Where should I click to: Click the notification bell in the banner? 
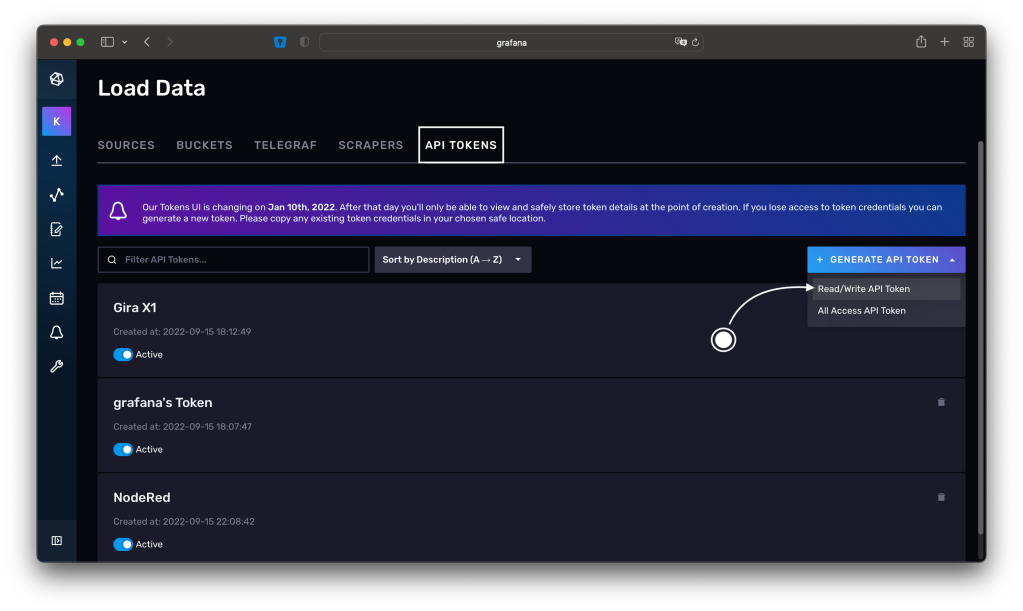(x=119, y=210)
